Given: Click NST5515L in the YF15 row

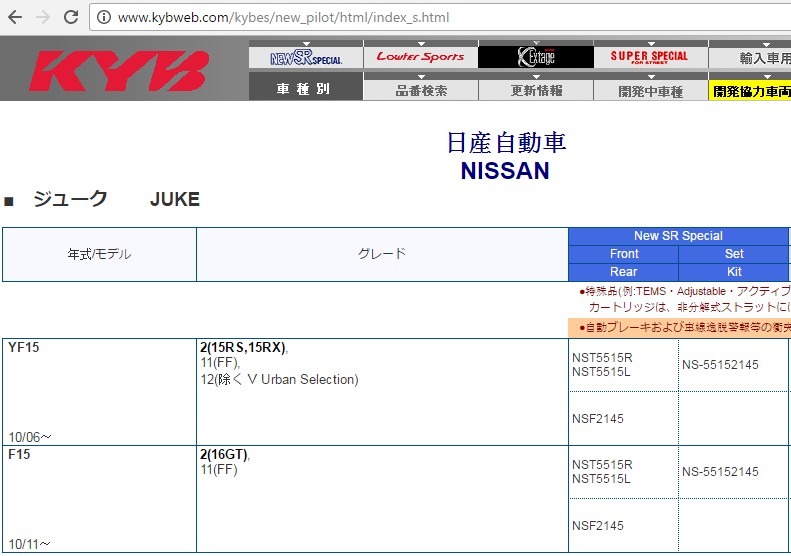Looking at the screenshot, I should coord(601,372).
